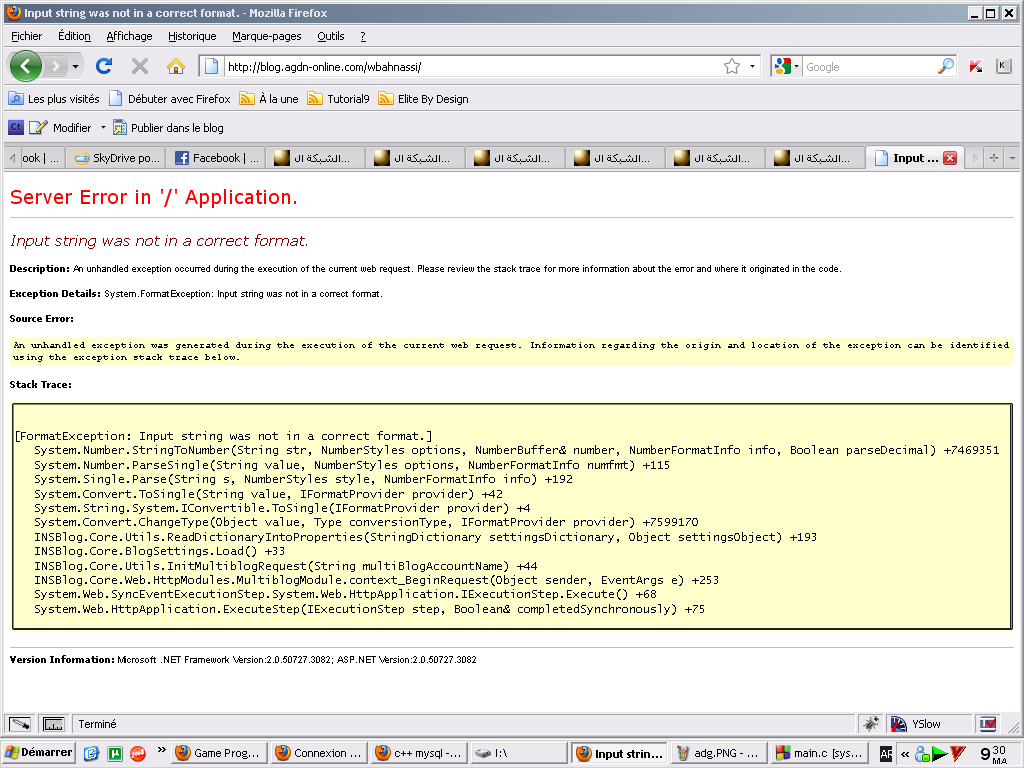1024x768 pixels.
Task: Open the Marque-pages menu
Action: coord(266,36)
